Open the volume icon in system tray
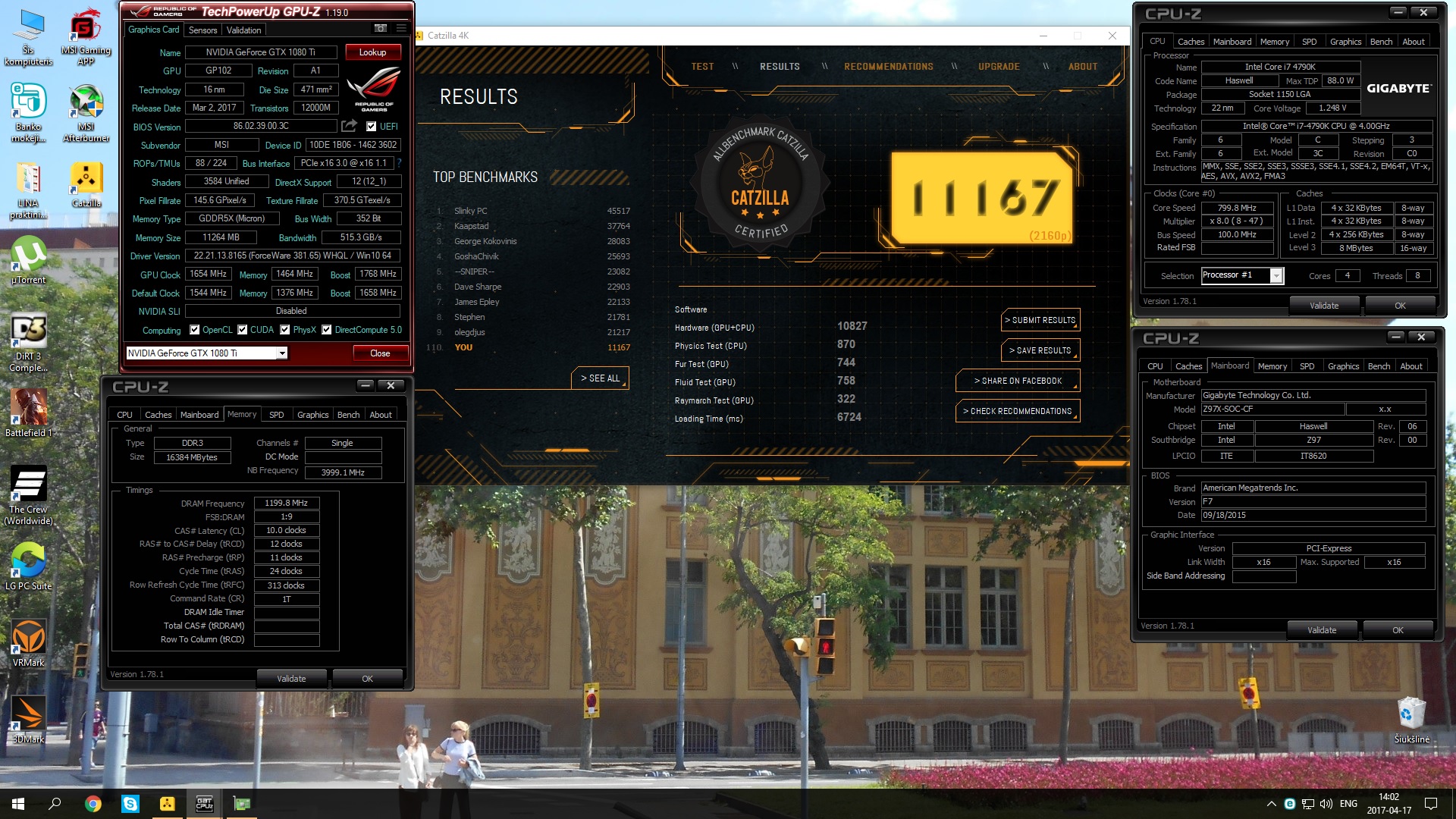Screen dimensions: 1456x819 pyautogui.click(x=1326, y=804)
